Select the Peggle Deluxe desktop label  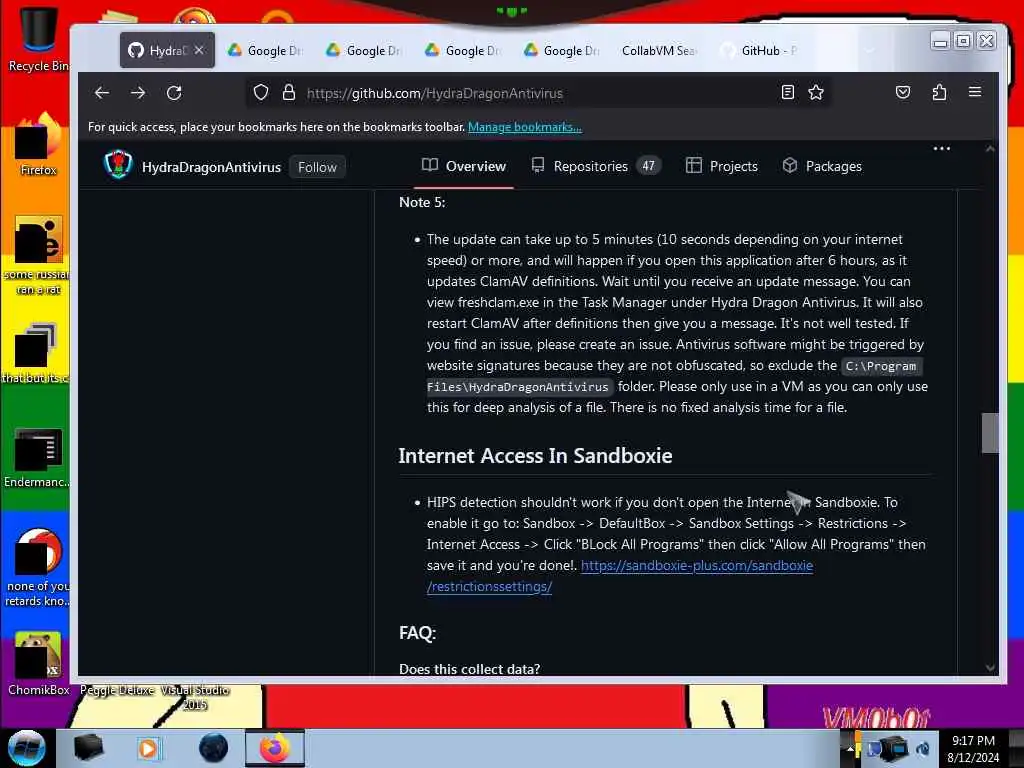pyautogui.click(x=117, y=690)
